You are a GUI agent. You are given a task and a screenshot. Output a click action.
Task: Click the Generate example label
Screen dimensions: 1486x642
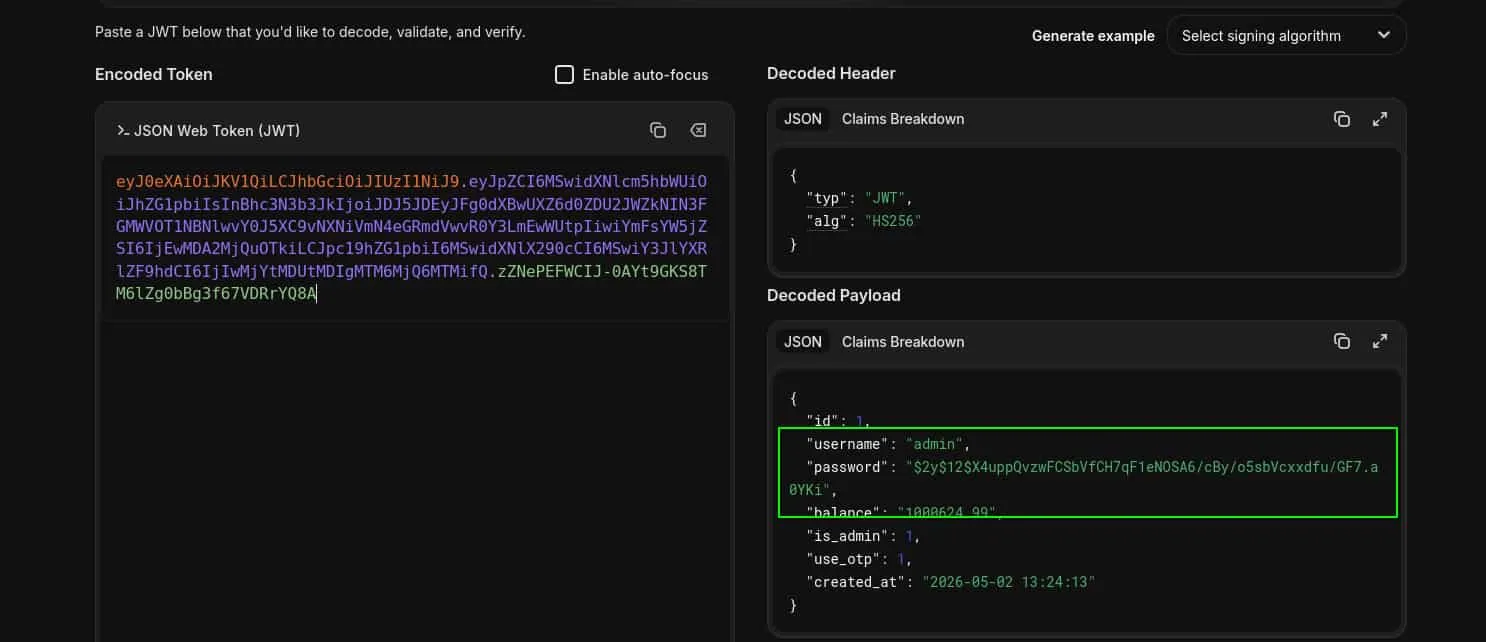[1093, 36]
